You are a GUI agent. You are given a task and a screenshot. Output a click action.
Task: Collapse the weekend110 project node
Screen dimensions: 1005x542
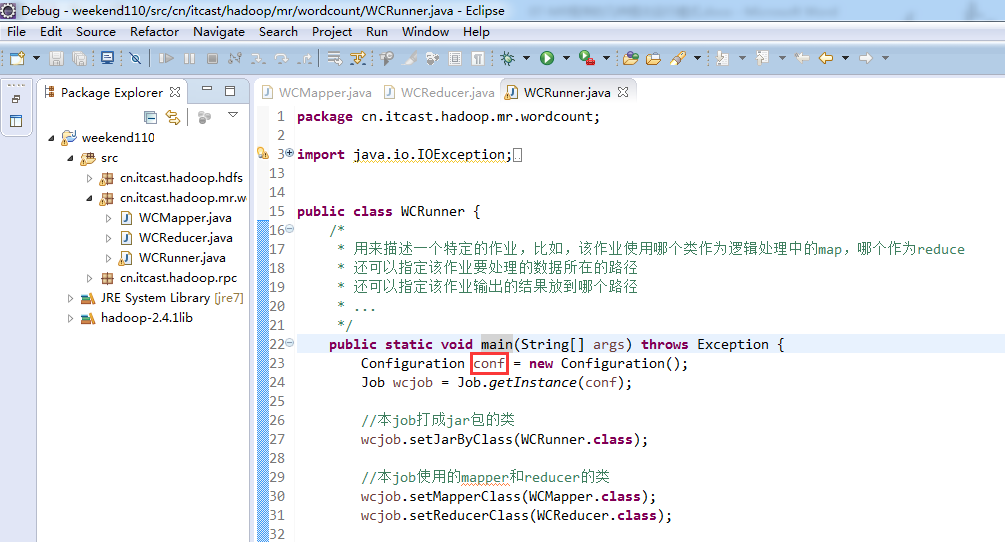pyautogui.click(x=51, y=138)
